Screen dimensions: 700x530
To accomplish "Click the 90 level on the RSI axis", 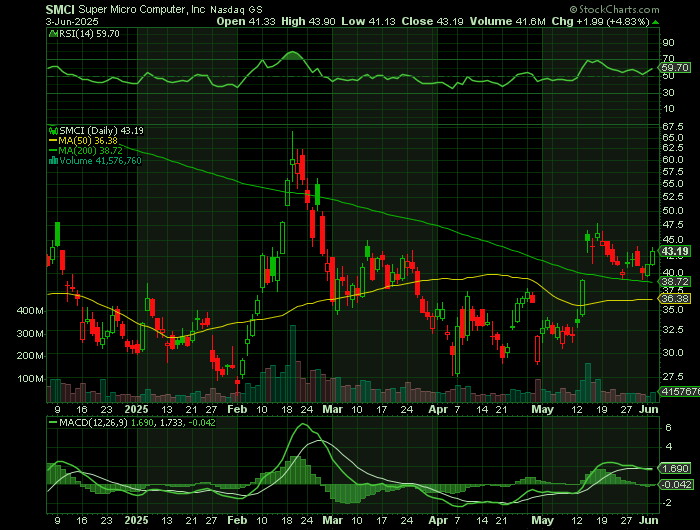I will coord(668,43).
